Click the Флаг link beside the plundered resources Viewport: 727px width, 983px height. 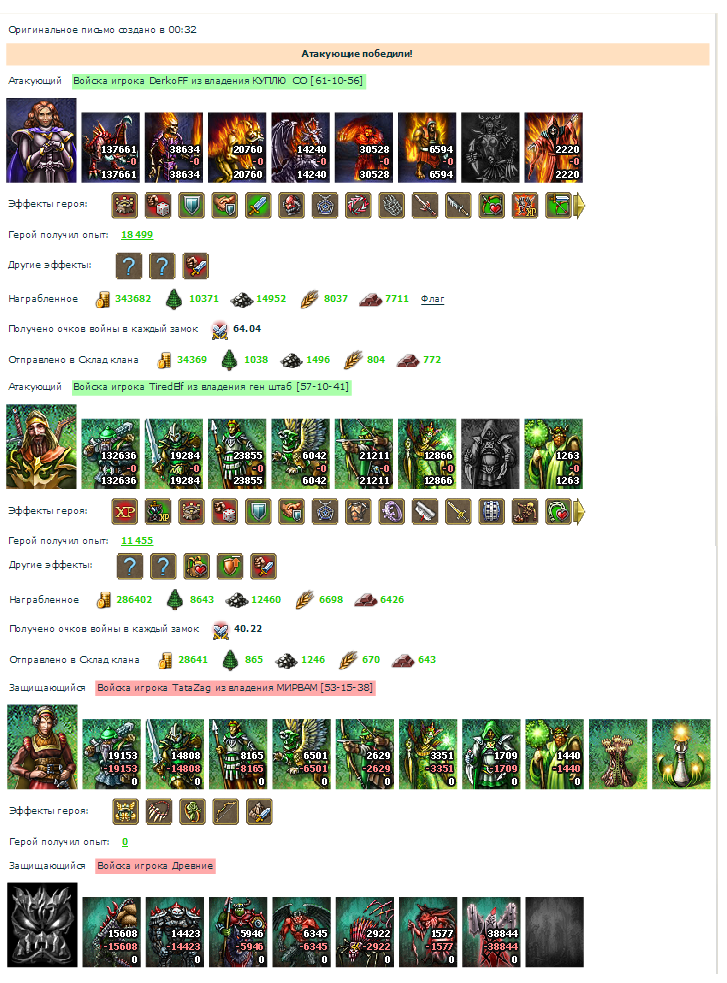click(x=432, y=299)
